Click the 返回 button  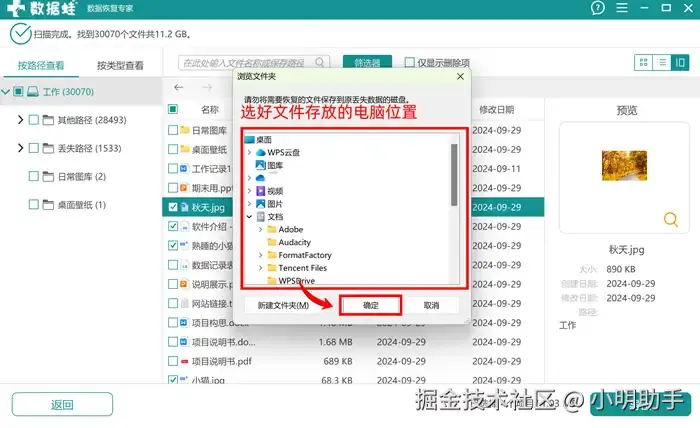point(62,404)
